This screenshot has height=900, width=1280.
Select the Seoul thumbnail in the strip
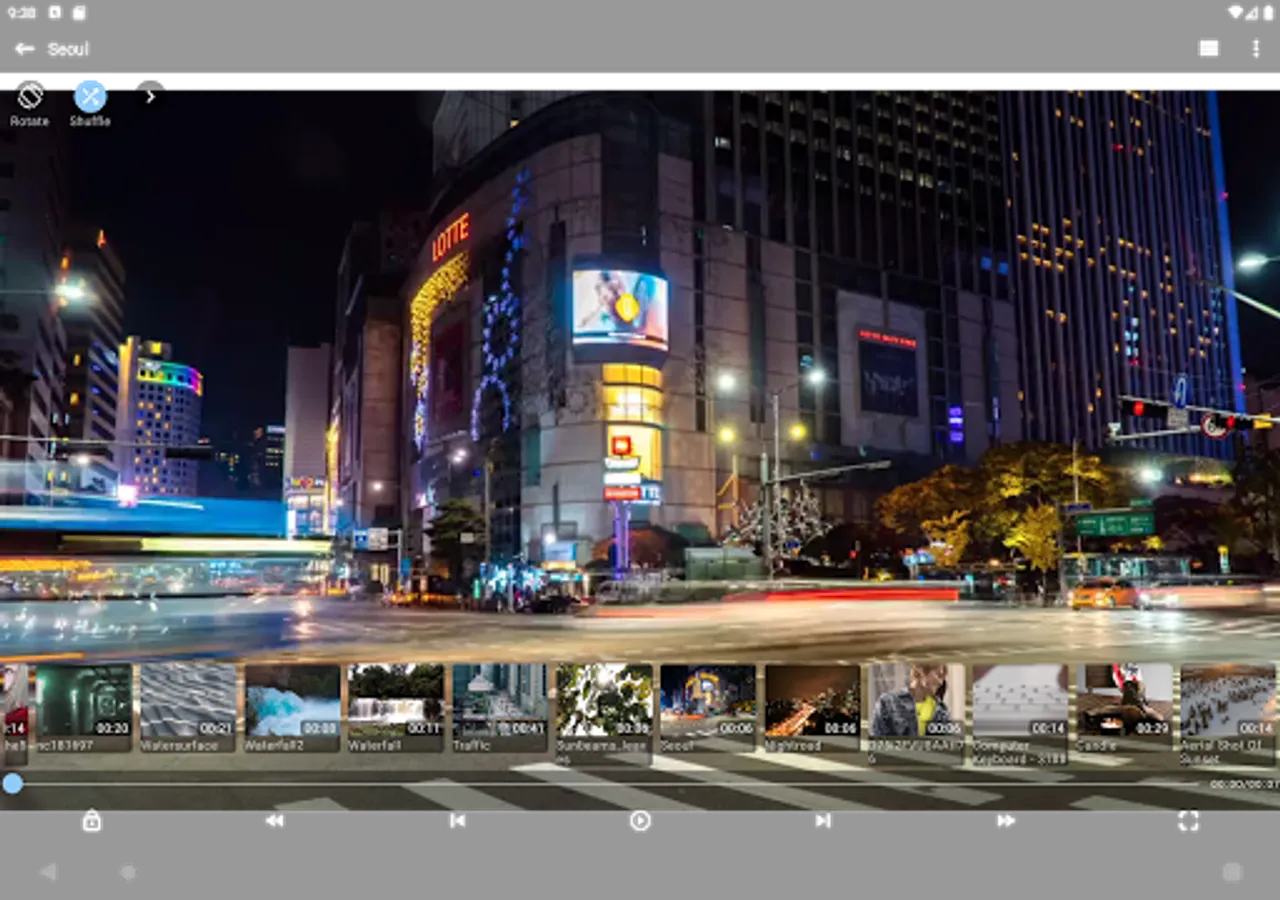pyautogui.click(x=708, y=707)
